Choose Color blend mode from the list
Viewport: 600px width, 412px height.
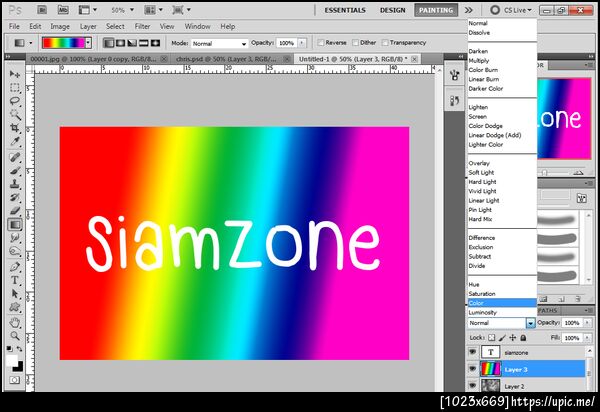(x=502, y=303)
